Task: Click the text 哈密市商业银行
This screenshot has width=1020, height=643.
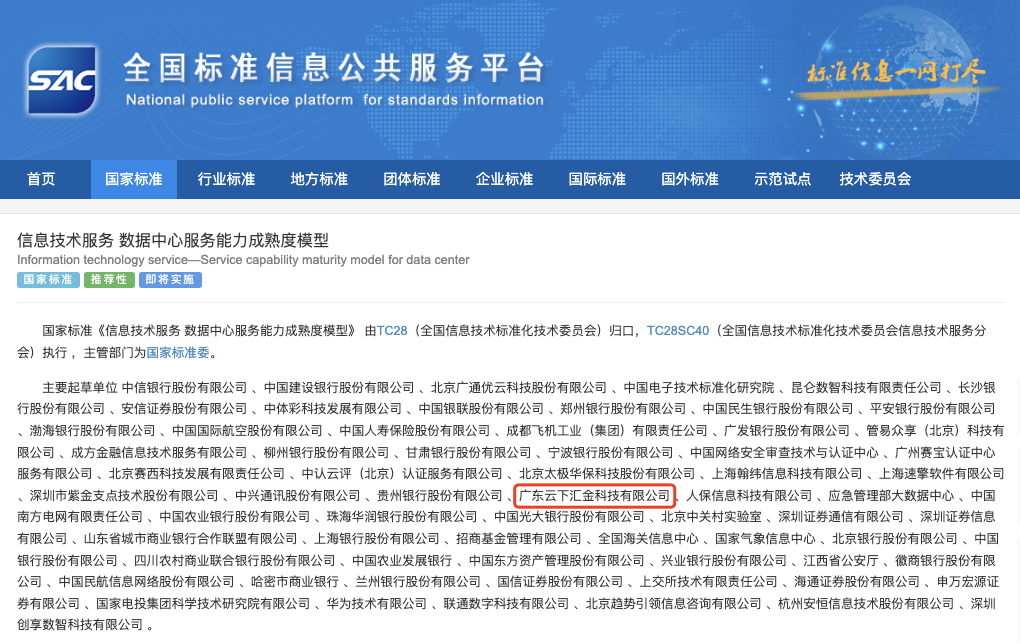Action: click(x=295, y=581)
